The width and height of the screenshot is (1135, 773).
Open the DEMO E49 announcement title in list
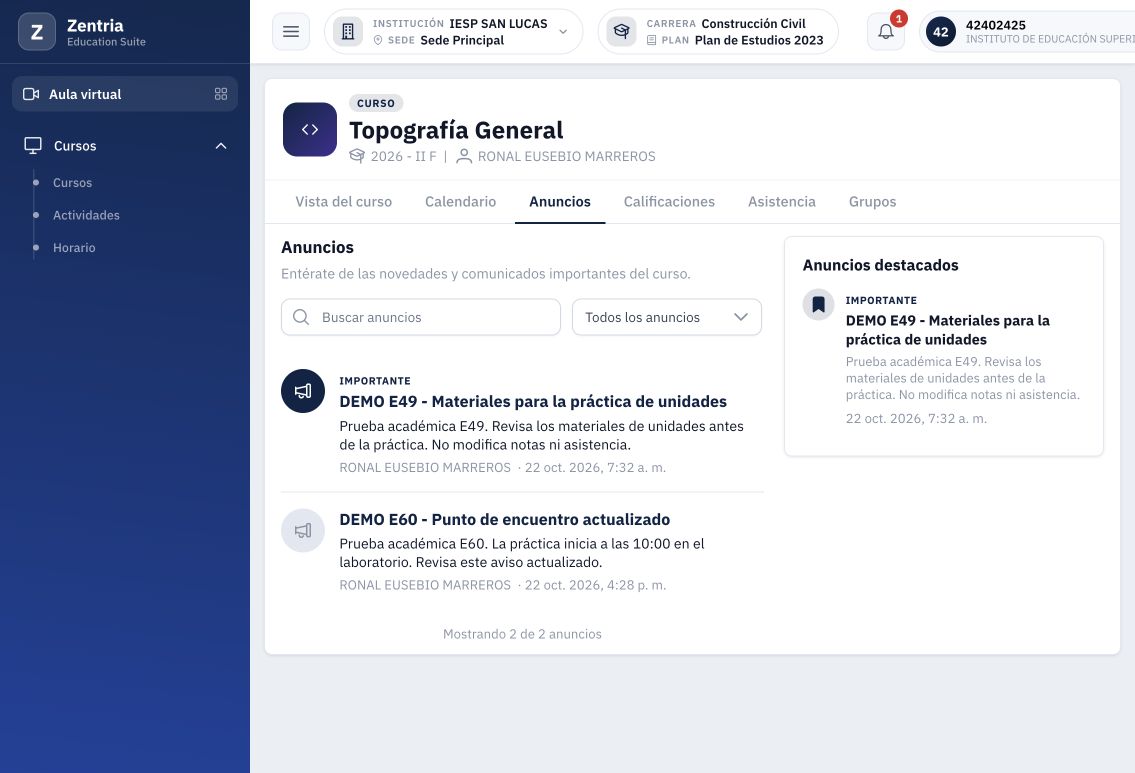(x=533, y=402)
